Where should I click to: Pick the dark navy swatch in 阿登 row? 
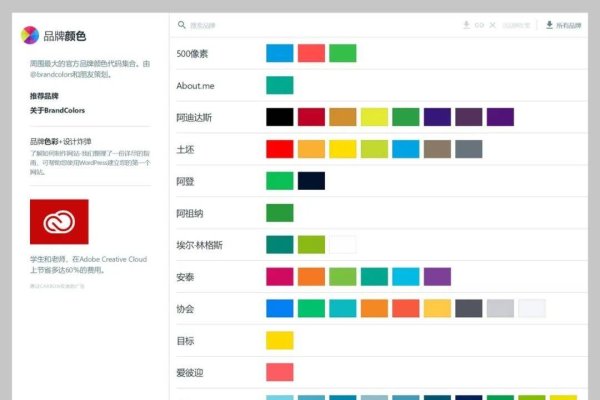[311, 181]
